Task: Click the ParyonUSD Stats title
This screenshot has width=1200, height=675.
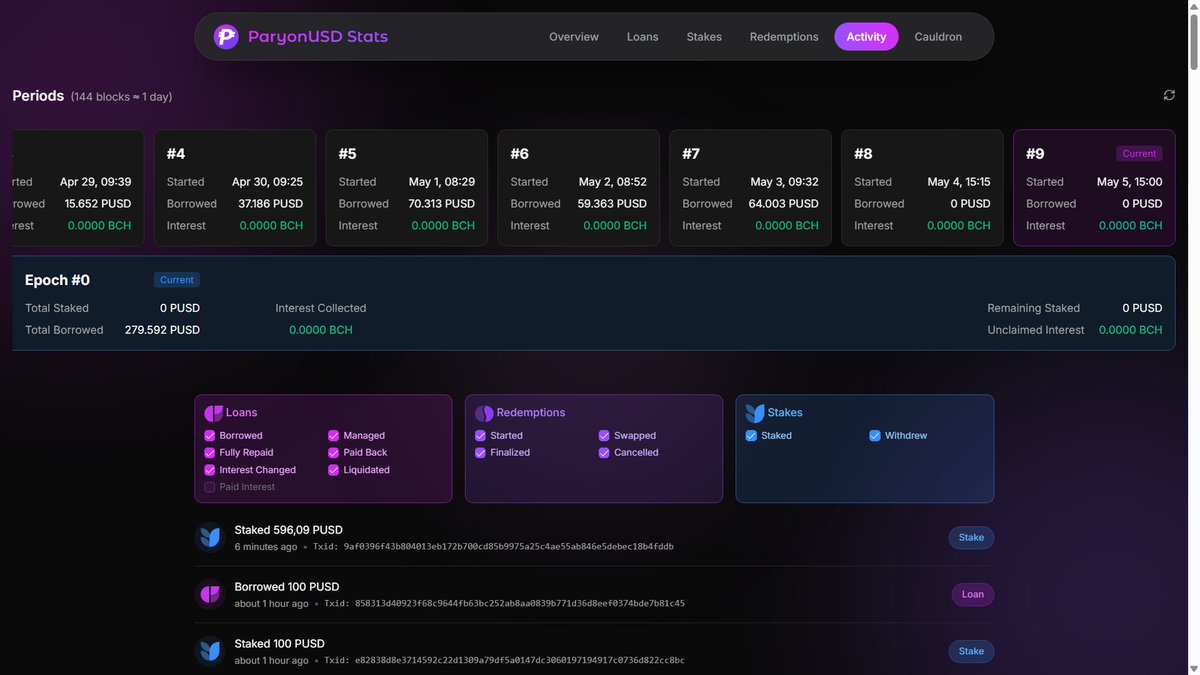Action: [x=318, y=37]
